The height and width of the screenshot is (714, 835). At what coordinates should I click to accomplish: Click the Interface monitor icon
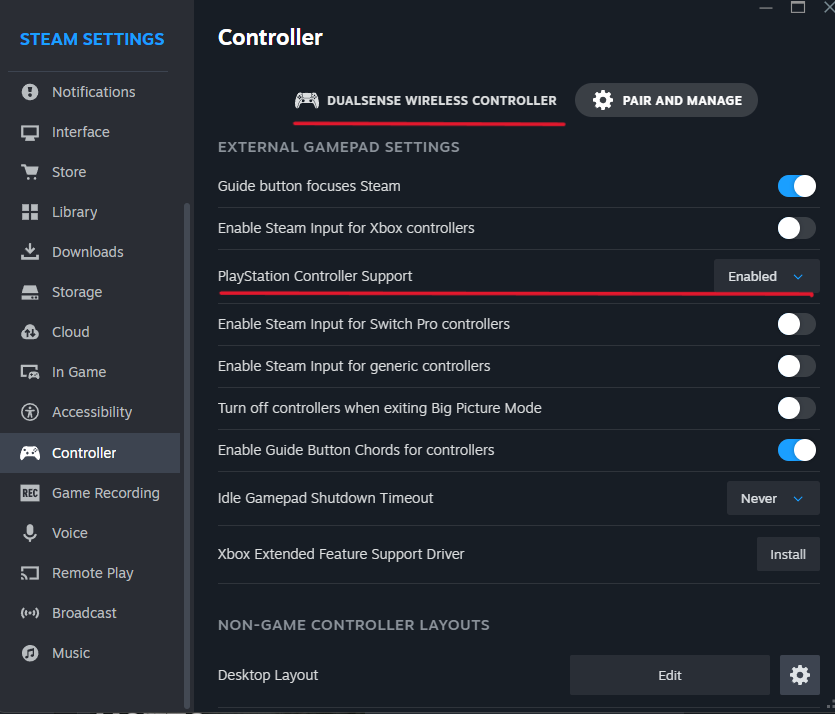[x=30, y=132]
